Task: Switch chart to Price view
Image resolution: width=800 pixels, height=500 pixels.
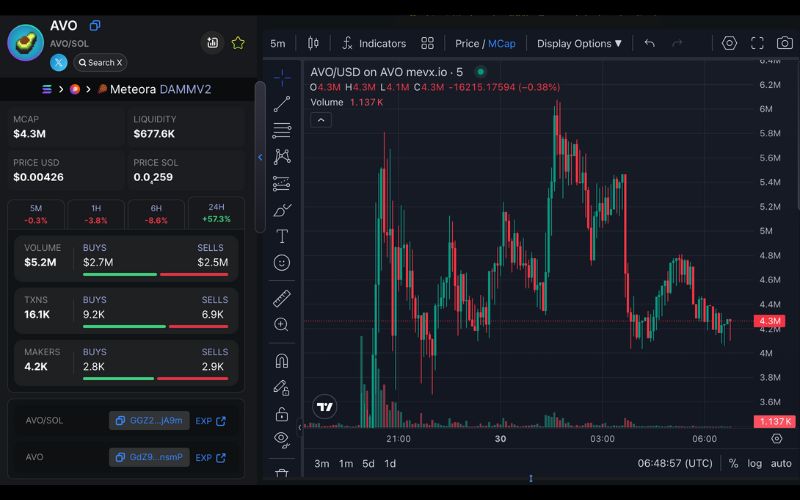Action: 467,43
